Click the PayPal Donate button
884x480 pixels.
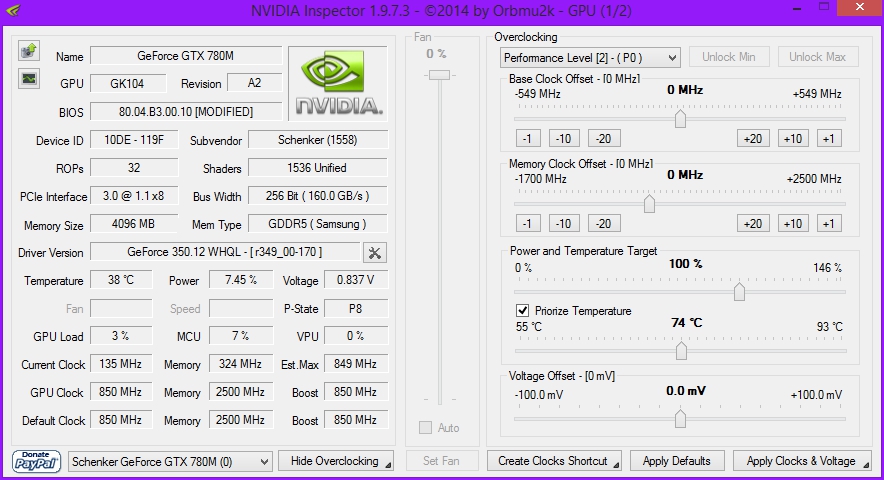(x=36, y=461)
